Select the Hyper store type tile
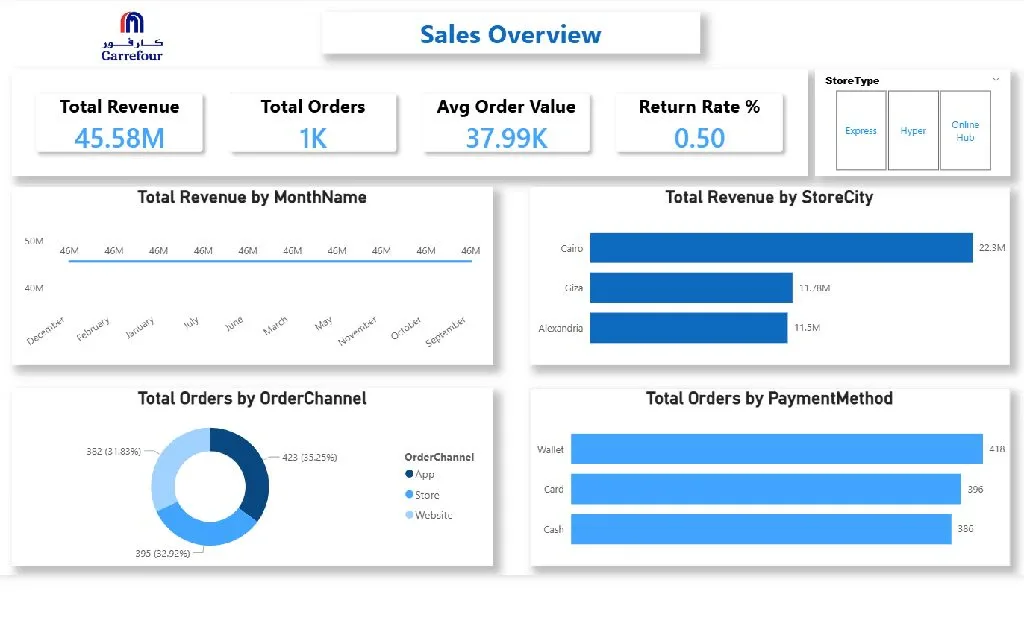1024x632 pixels. tap(913, 131)
